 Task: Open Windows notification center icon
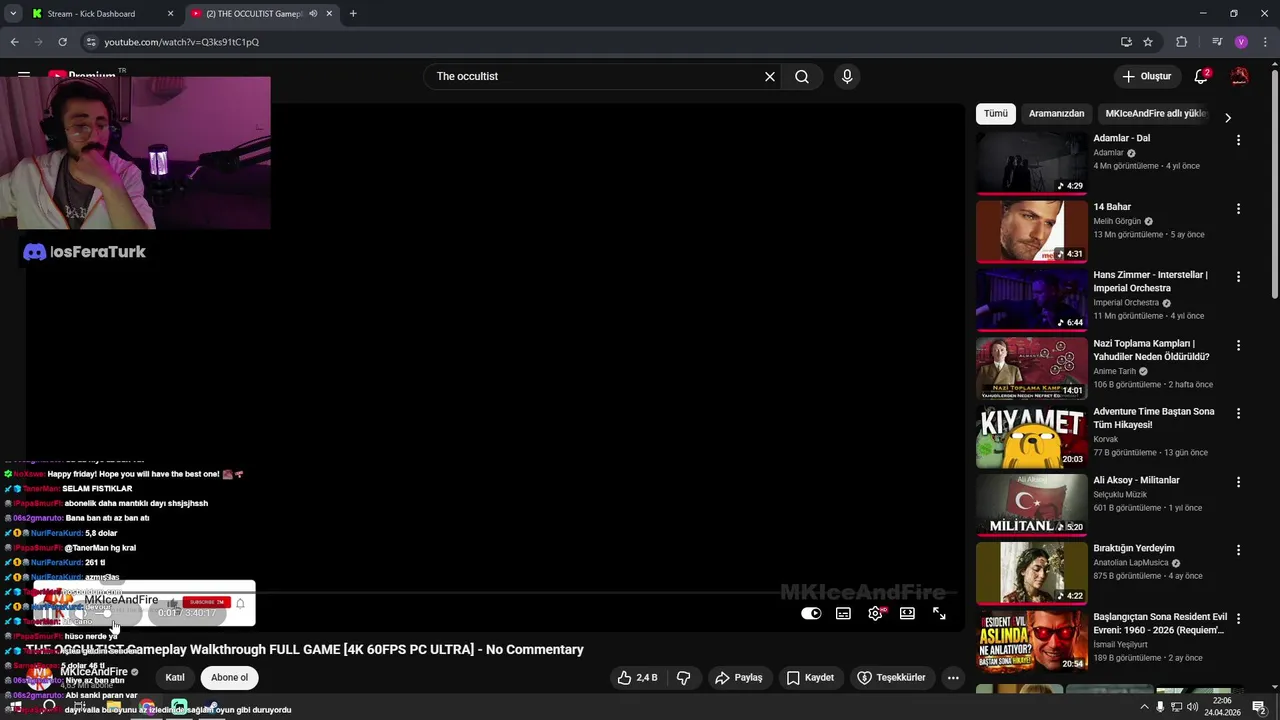1259,707
